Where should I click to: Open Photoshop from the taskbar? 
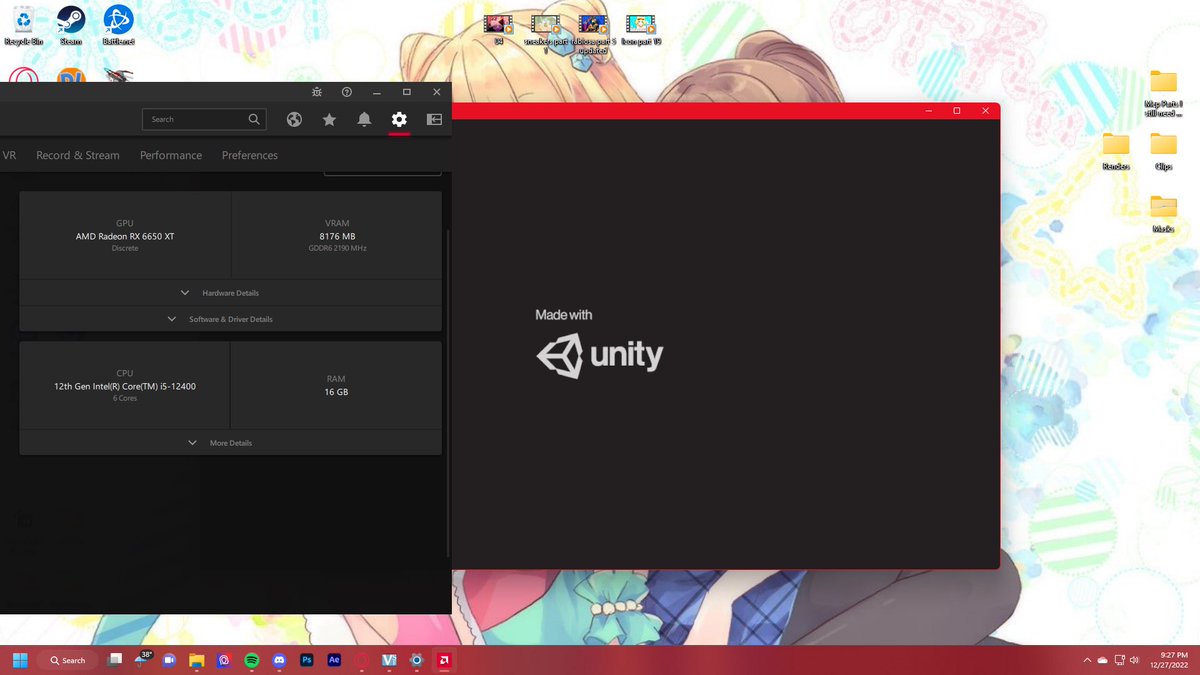tap(307, 660)
